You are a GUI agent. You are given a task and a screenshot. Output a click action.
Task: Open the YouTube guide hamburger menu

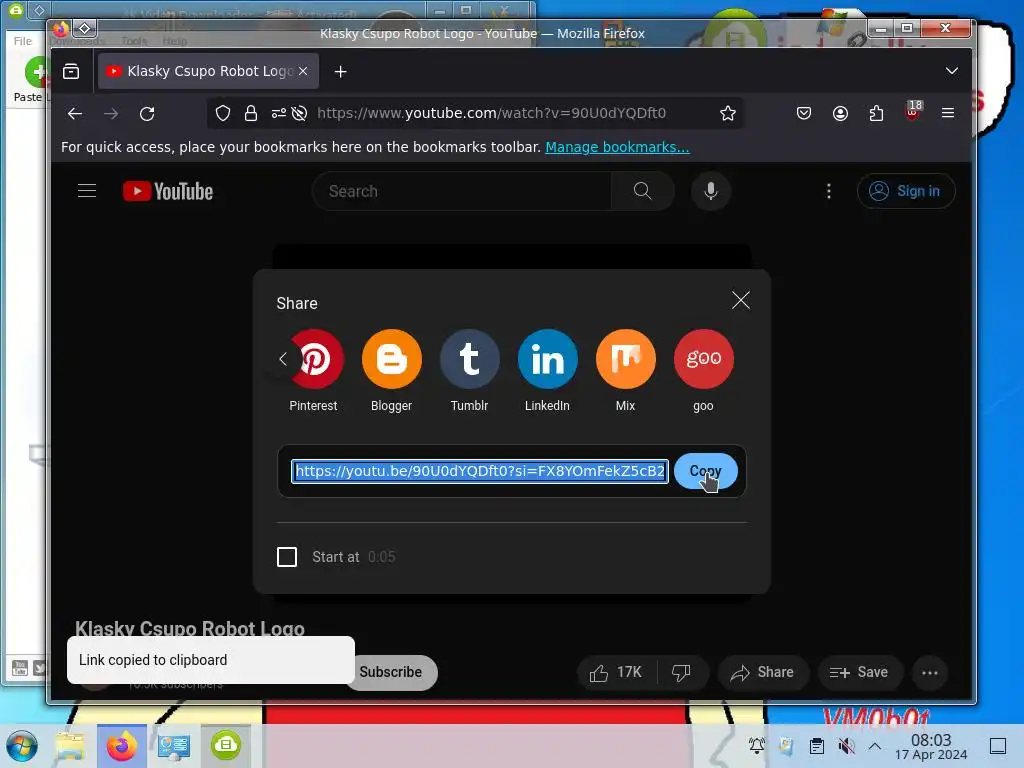87,191
